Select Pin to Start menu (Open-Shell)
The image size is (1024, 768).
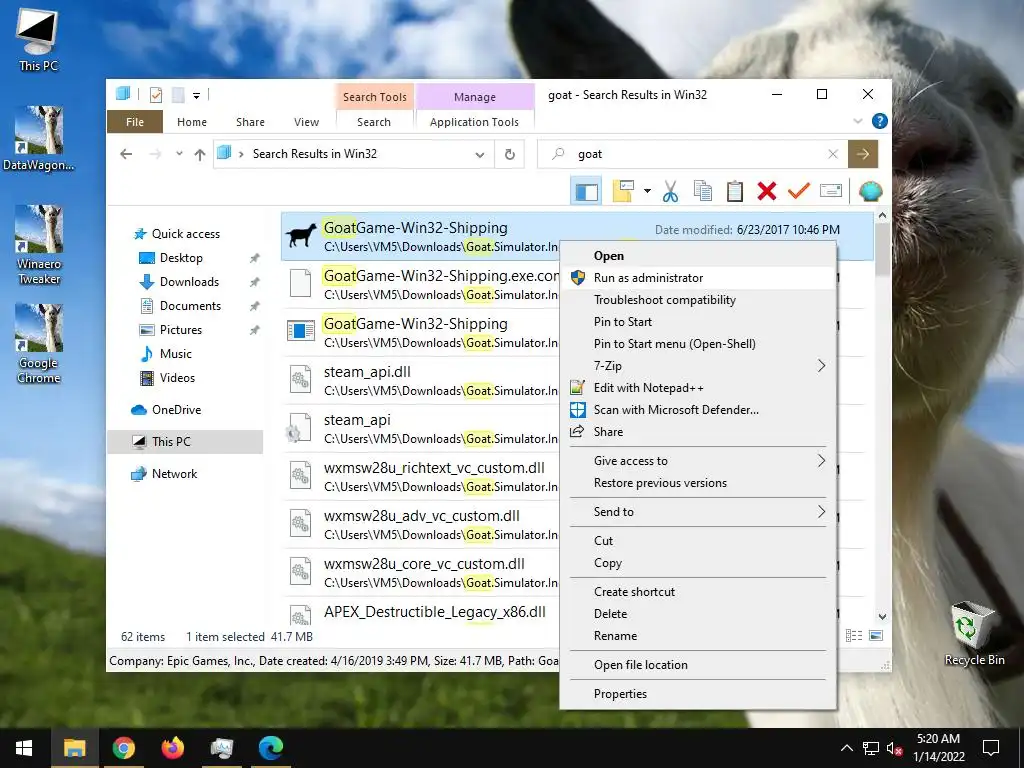(x=698, y=344)
